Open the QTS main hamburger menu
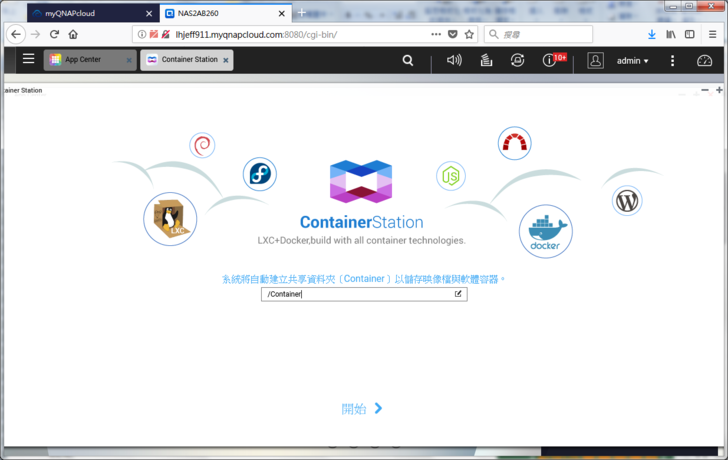728x460 pixels. (28, 59)
